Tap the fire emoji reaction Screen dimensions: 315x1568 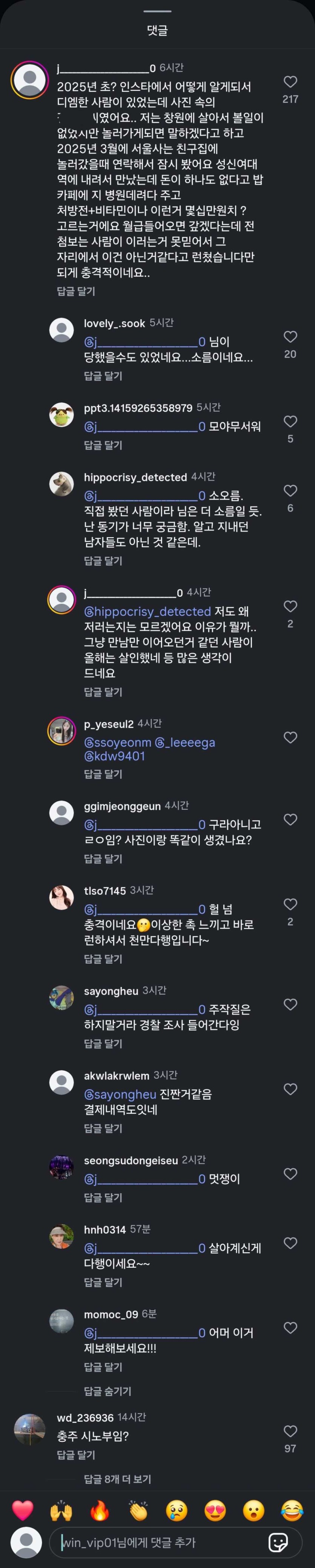tap(100, 1510)
